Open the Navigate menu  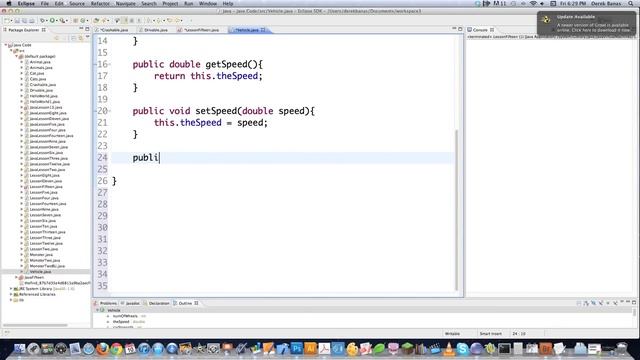tap(126, 3)
